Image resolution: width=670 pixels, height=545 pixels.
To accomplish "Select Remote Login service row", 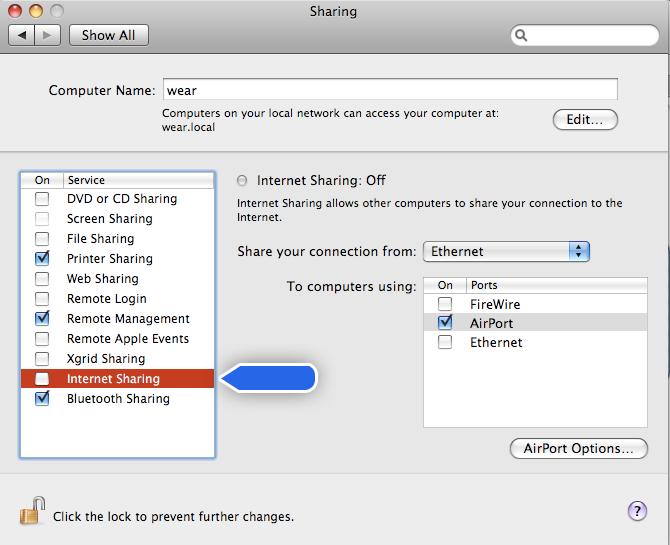I will point(106,299).
